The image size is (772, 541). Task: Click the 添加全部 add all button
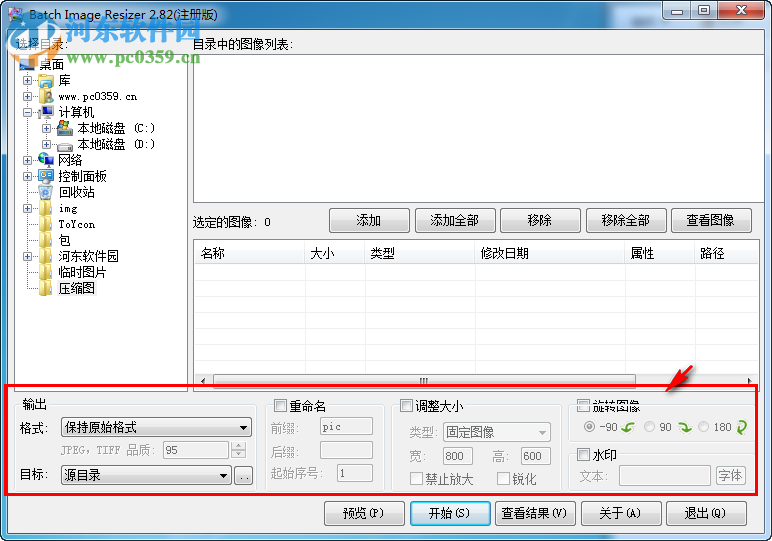click(x=455, y=221)
